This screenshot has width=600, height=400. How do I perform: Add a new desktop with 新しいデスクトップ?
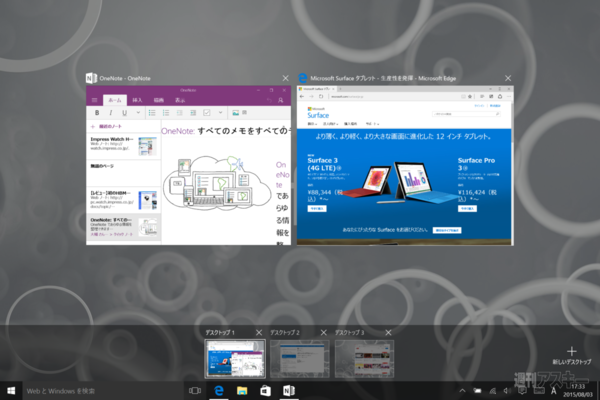[572, 356]
